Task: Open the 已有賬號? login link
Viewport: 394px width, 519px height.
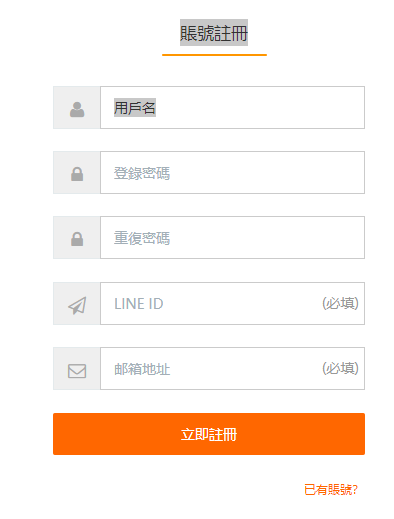Action: 331,490
